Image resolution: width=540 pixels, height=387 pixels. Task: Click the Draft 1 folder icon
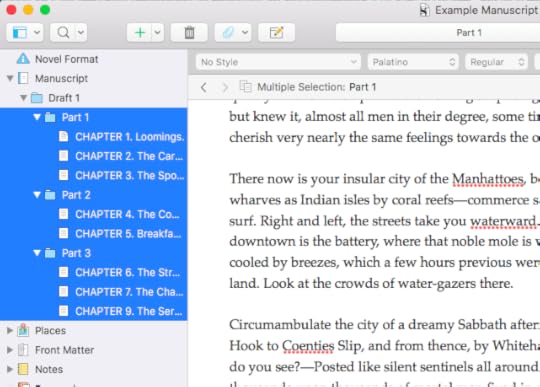pyautogui.click(x=37, y=98)
